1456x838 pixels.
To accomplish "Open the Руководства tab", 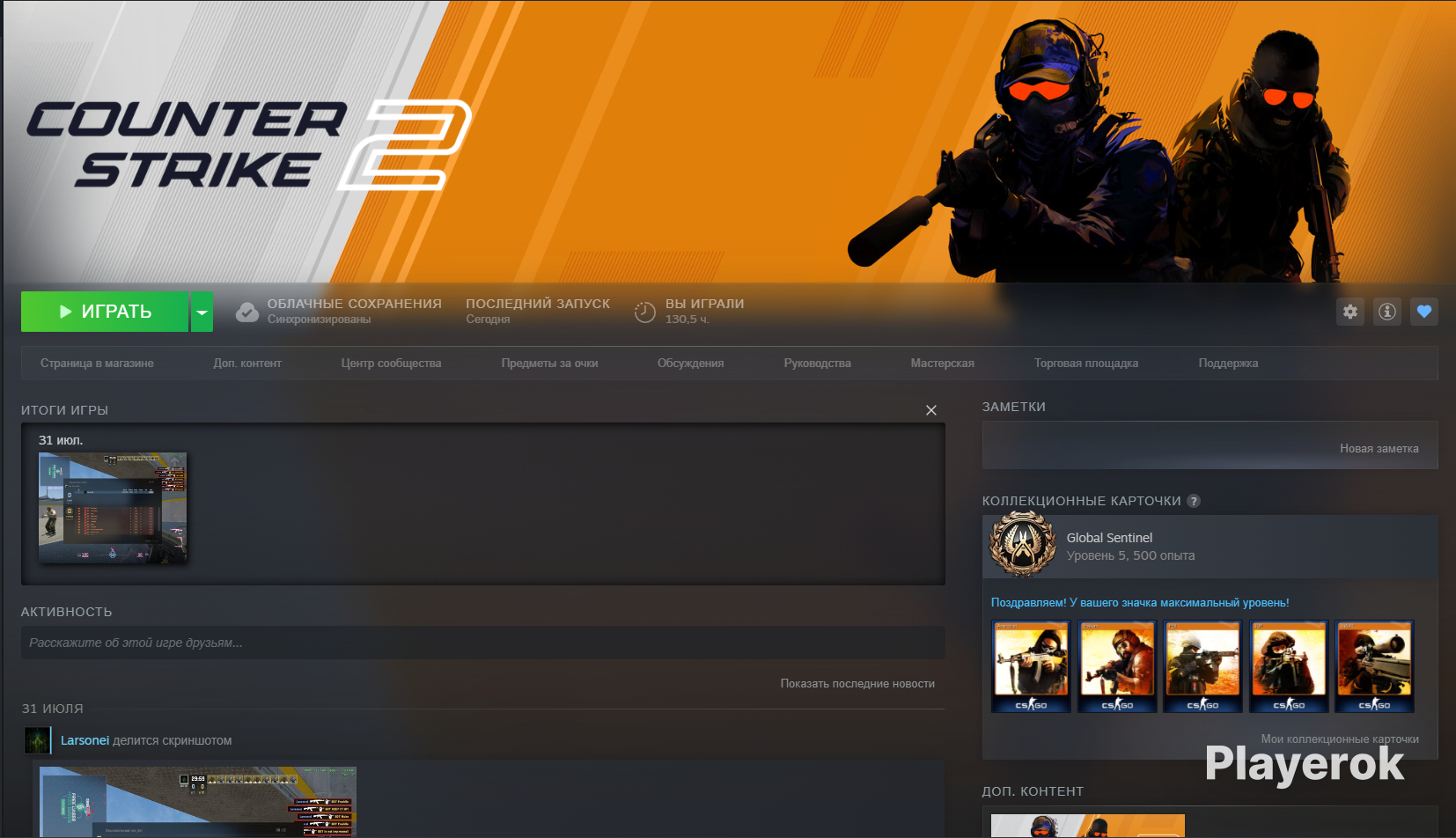I will pyautogui.click(x=818, y=364).
